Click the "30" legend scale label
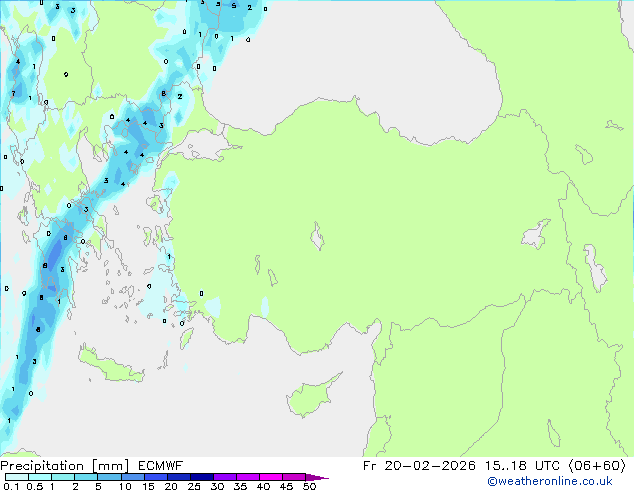The height and width of the screenshot is (490, 634). click(217, 486)
